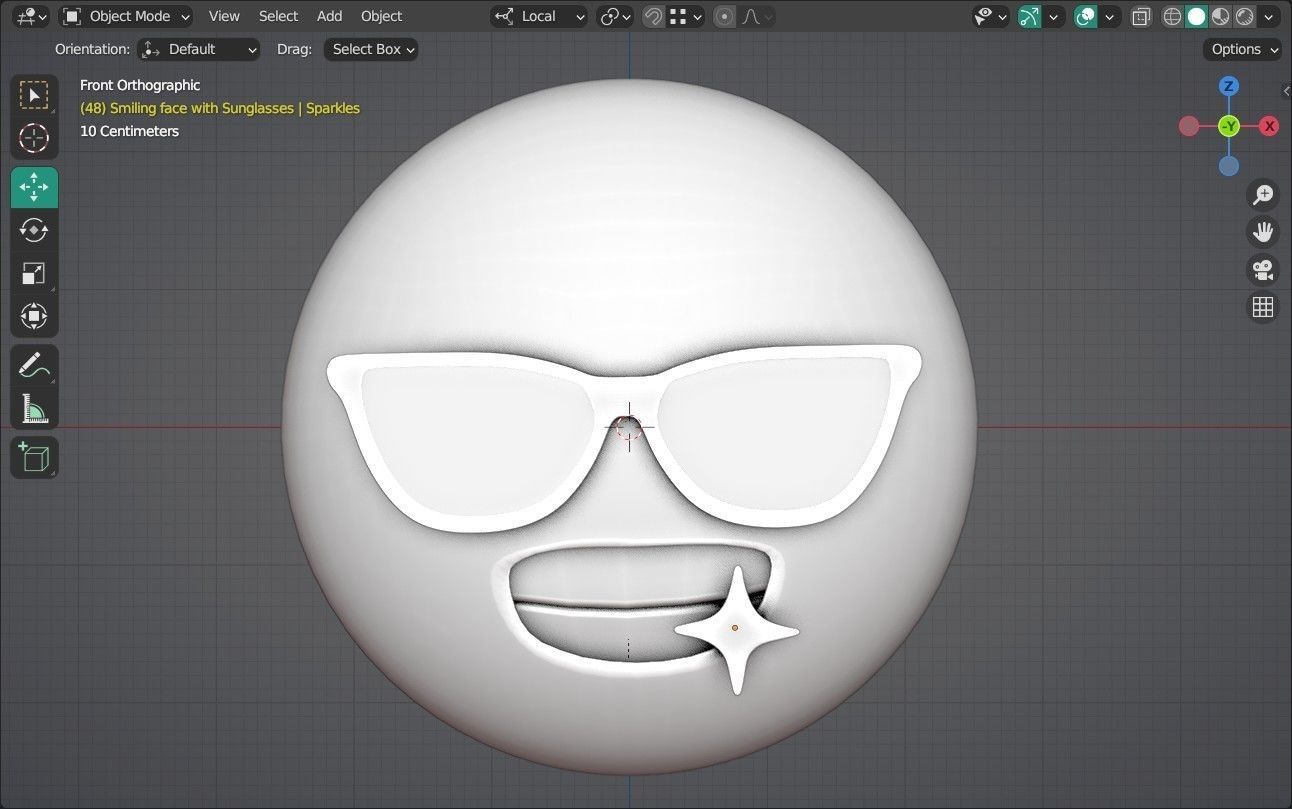Open the View menu
This screenshot has height=809, width=1292.
point(224,16)
